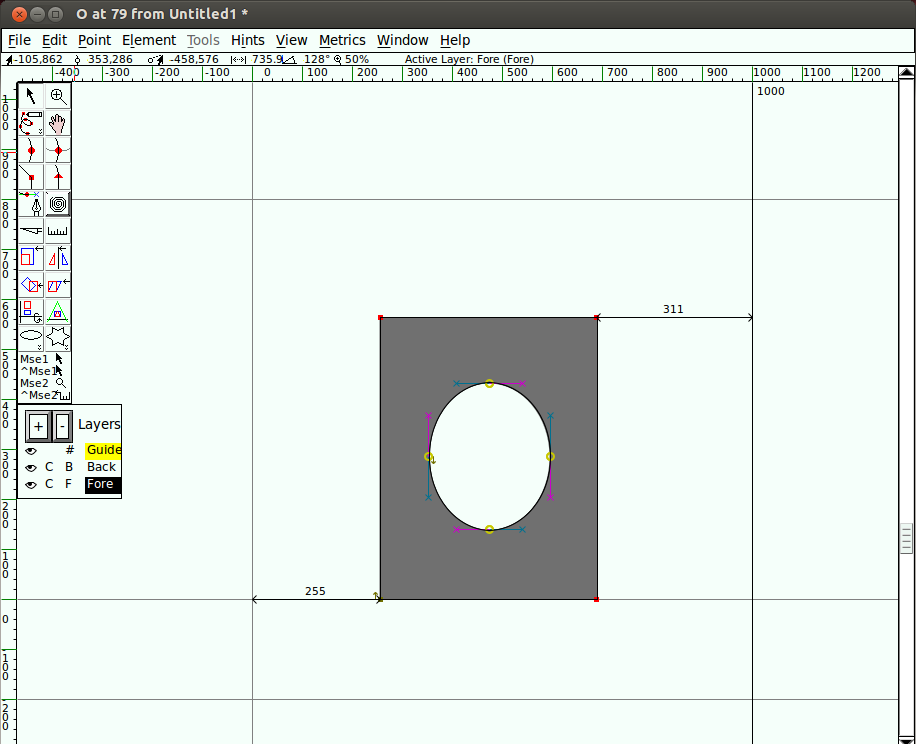
Task: Open the Element menu
Action: coord(149,40)
